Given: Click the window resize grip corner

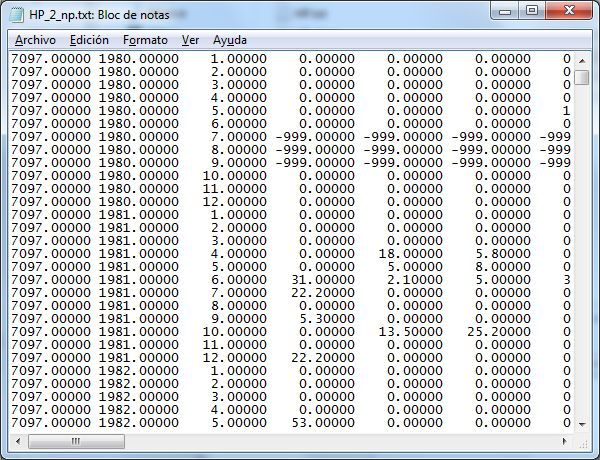Looking at the screenshot, I should 584,443.
